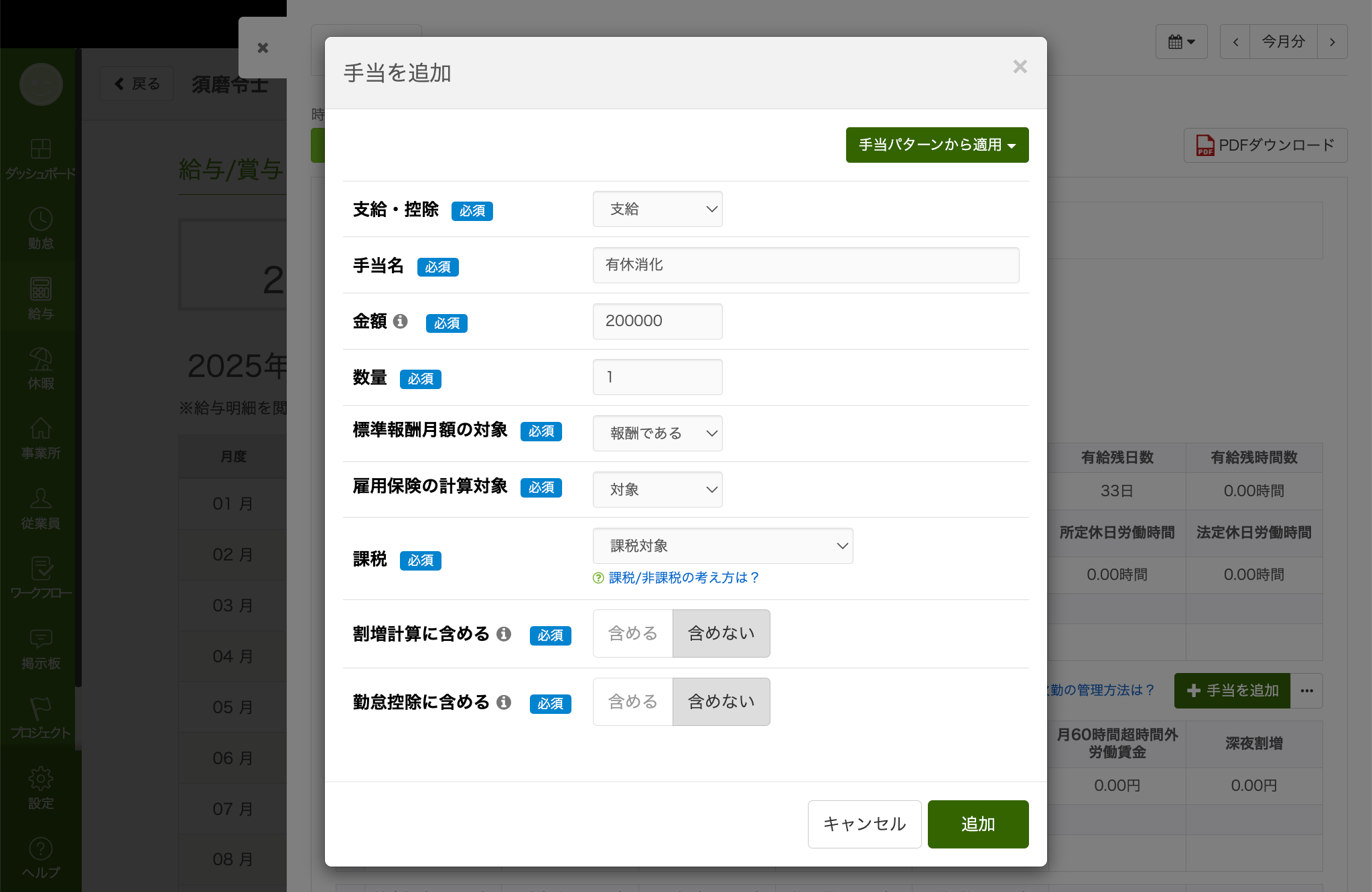Click info icon next to 割増計算に含める
The image size is (1372, 892).
click(x=504, y=634)
